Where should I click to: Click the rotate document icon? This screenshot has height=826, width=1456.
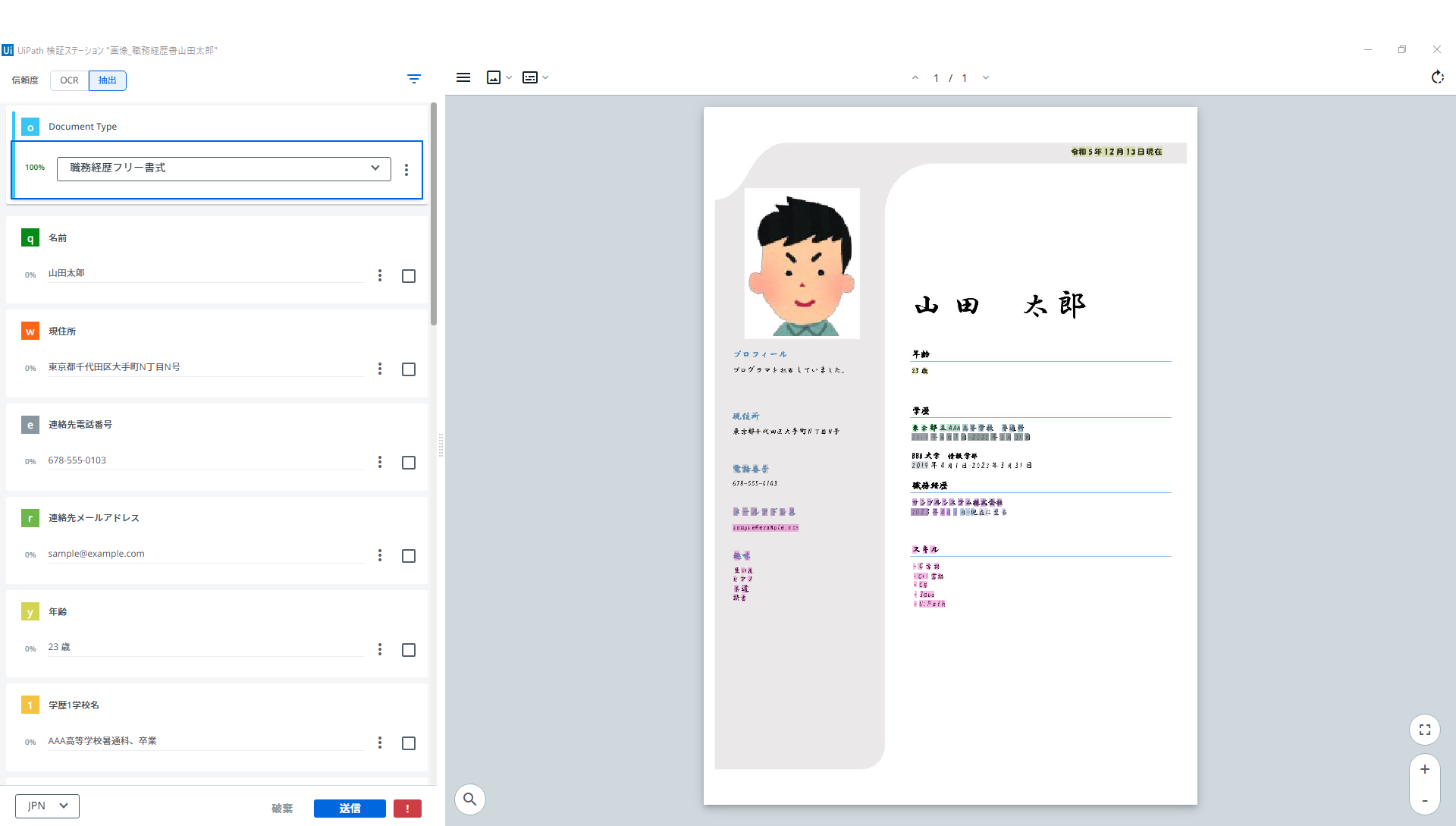(1437, 77)
